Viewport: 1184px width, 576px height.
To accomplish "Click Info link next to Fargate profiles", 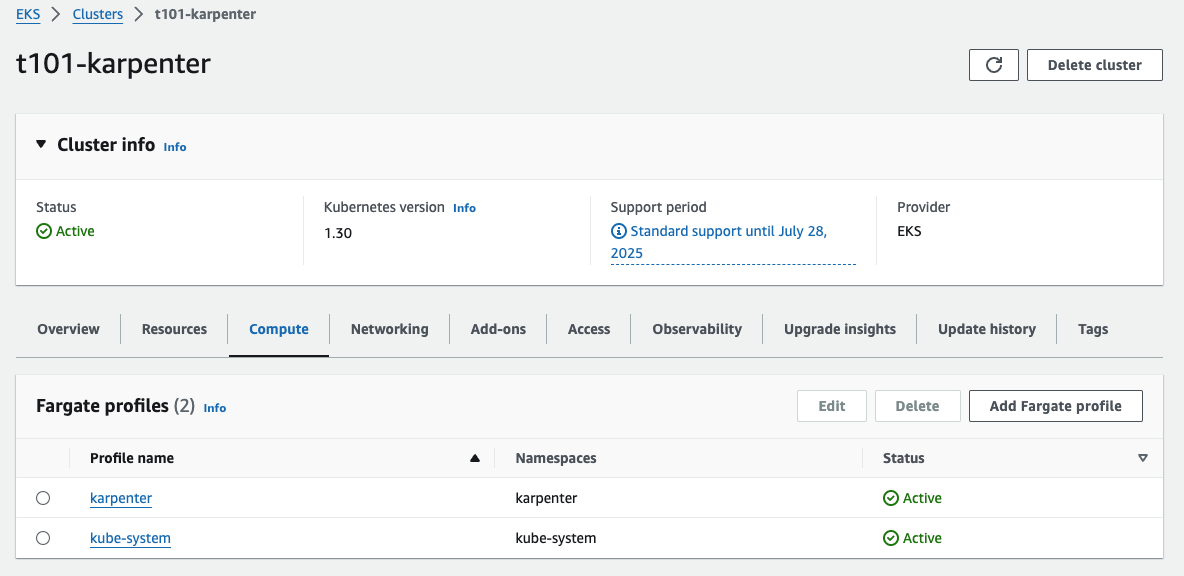I will coord(214,408).
